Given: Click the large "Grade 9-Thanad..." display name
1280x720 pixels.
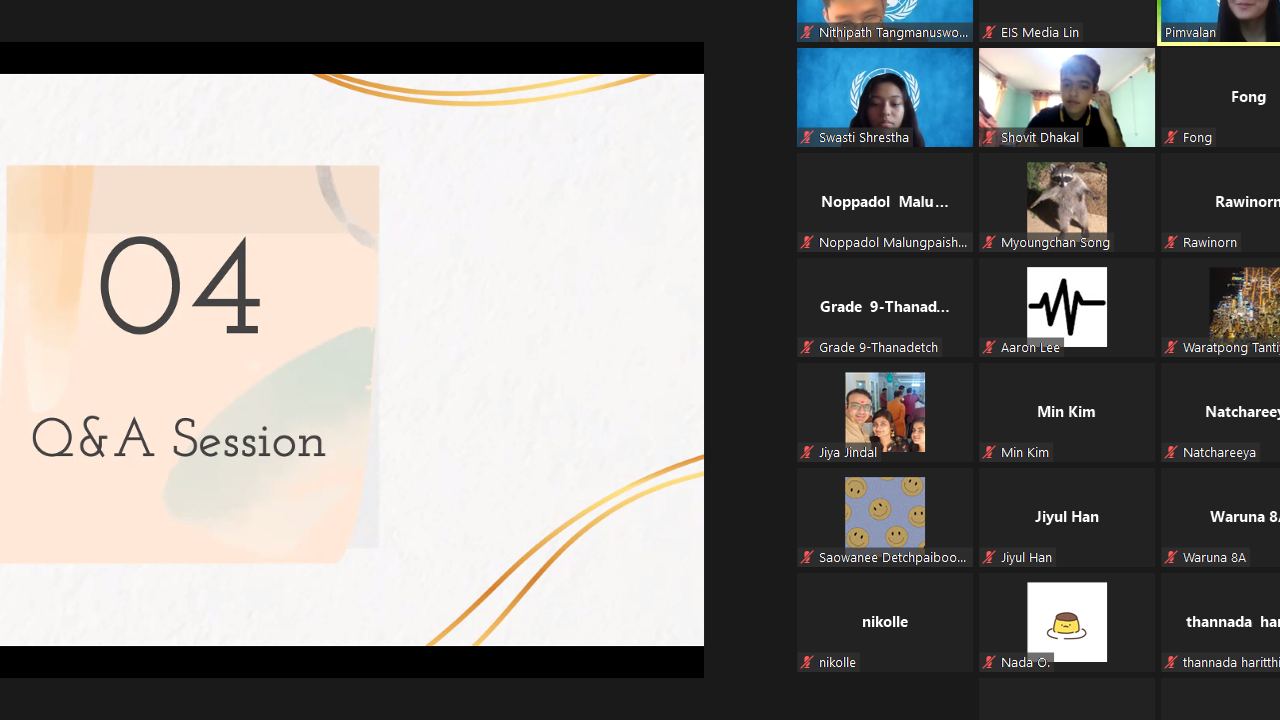Looking at the screenshot, I should point(885,307).
